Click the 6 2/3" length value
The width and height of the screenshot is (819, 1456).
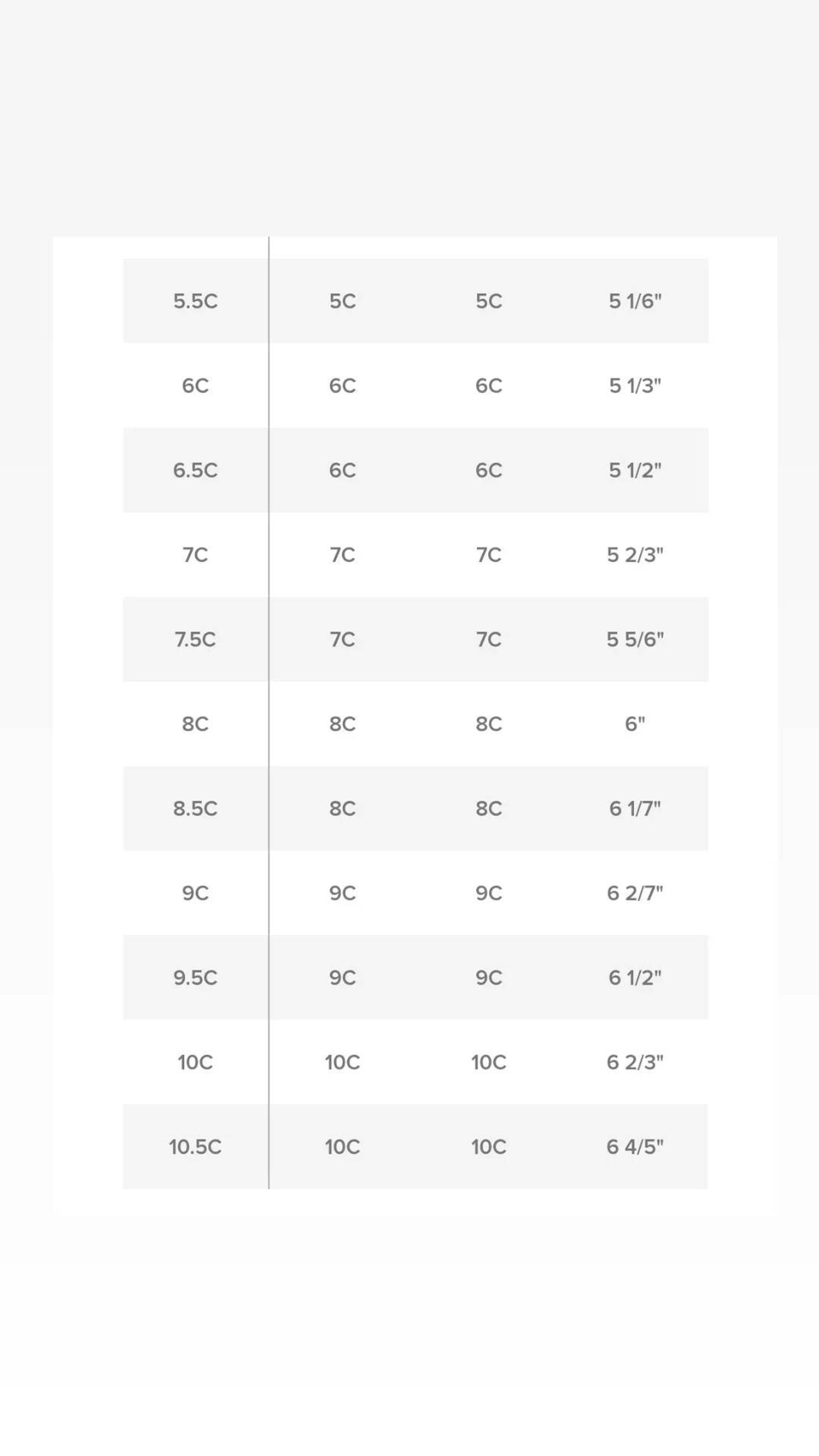pyautogui.click(x=635, y=1062)
